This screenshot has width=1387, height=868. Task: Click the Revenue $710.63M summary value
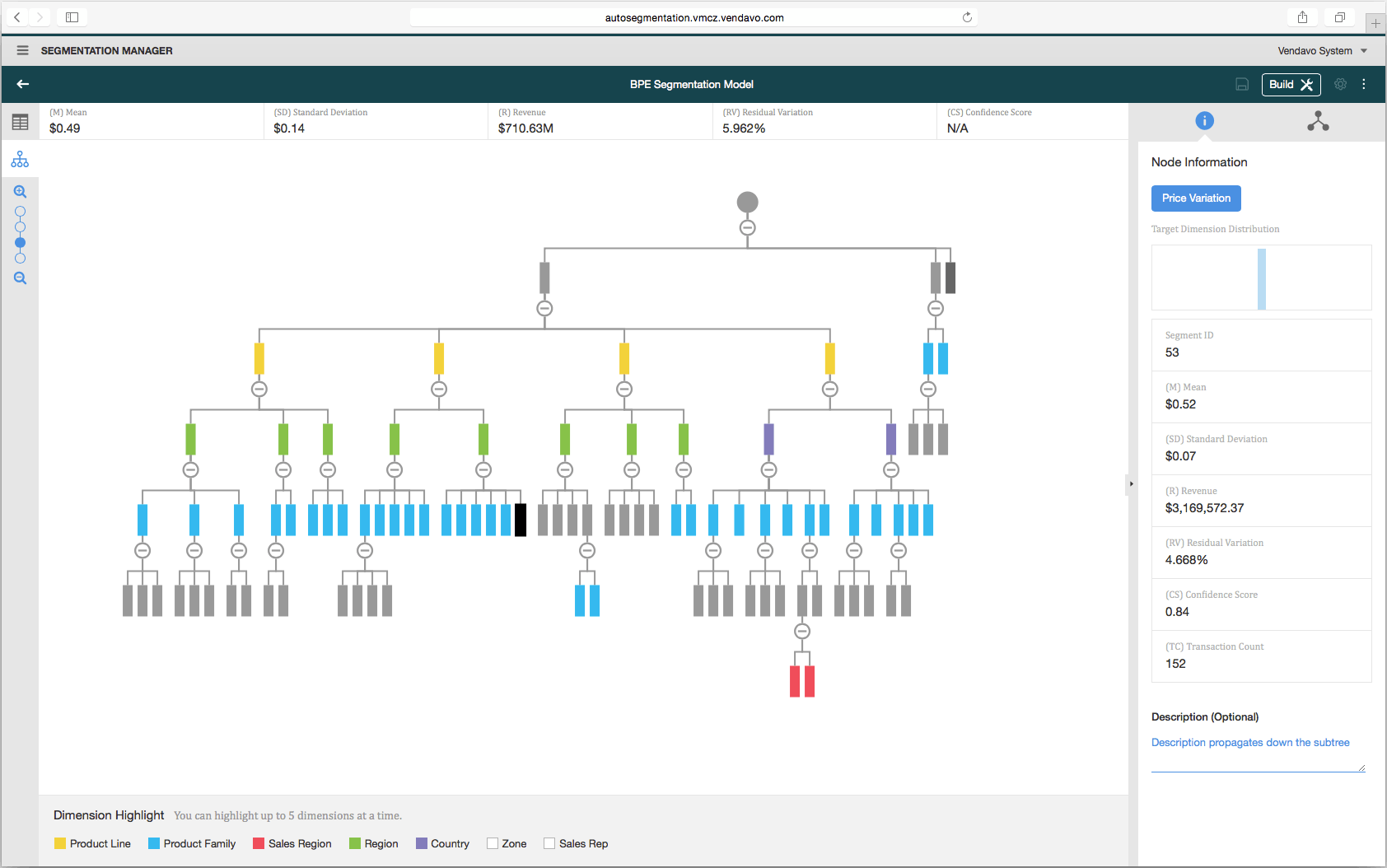[x=525, y=128]
